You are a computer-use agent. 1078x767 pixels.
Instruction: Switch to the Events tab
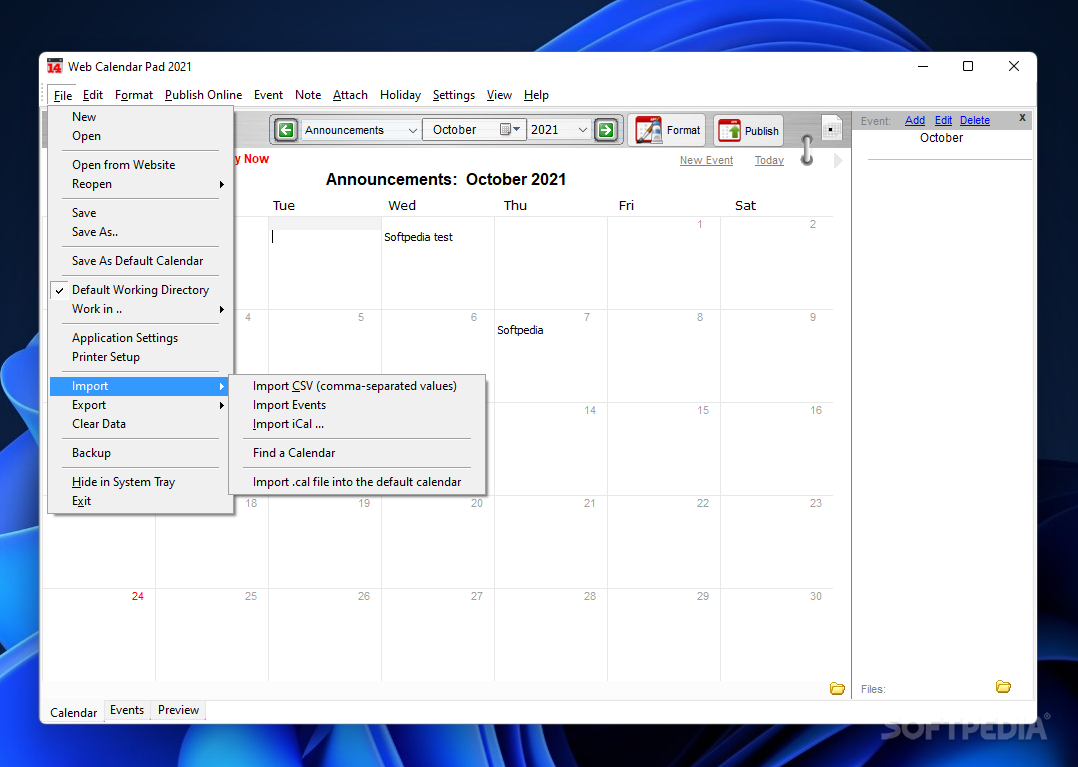127,710
